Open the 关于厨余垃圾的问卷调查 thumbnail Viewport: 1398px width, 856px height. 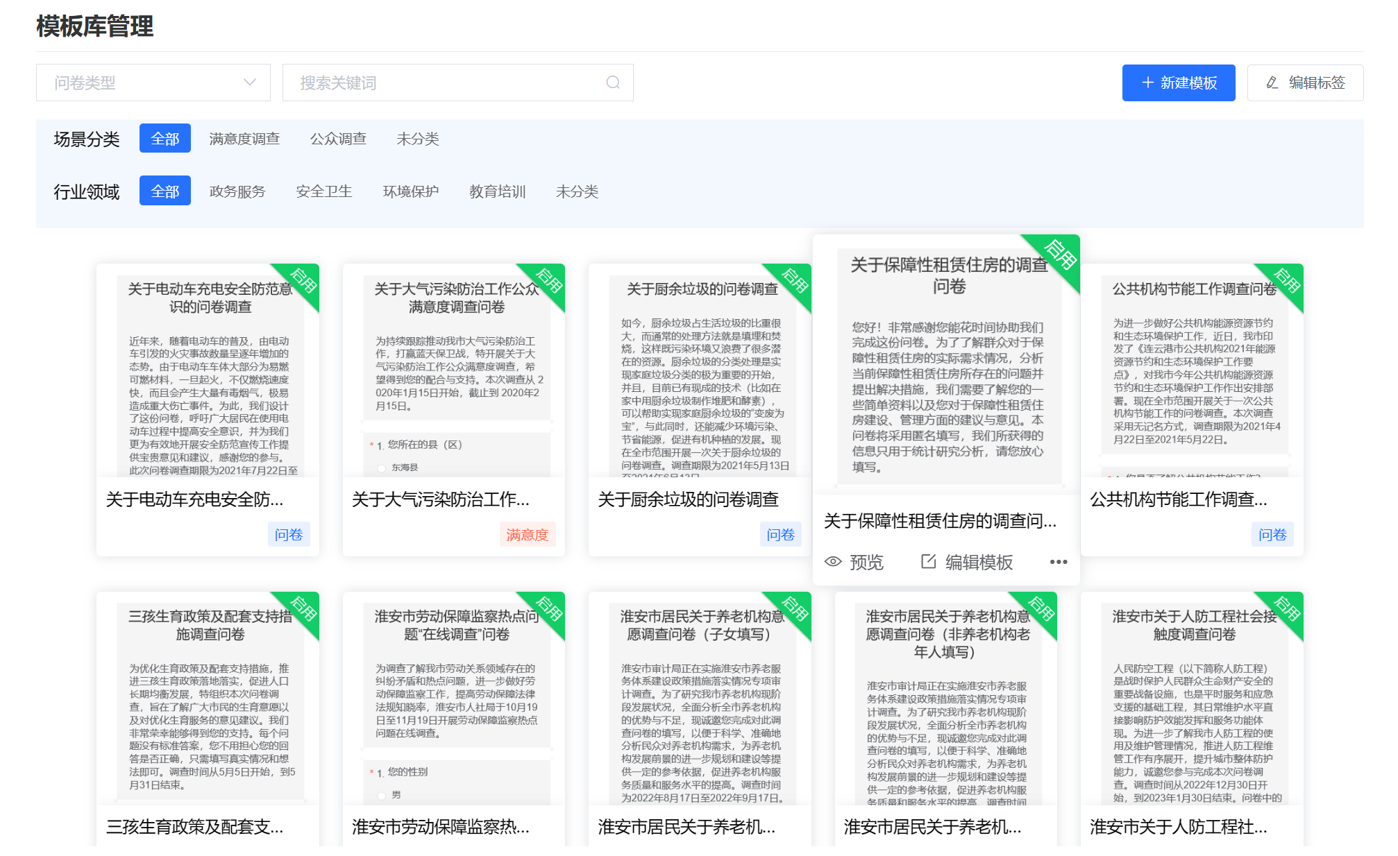(x=700, y=370)
